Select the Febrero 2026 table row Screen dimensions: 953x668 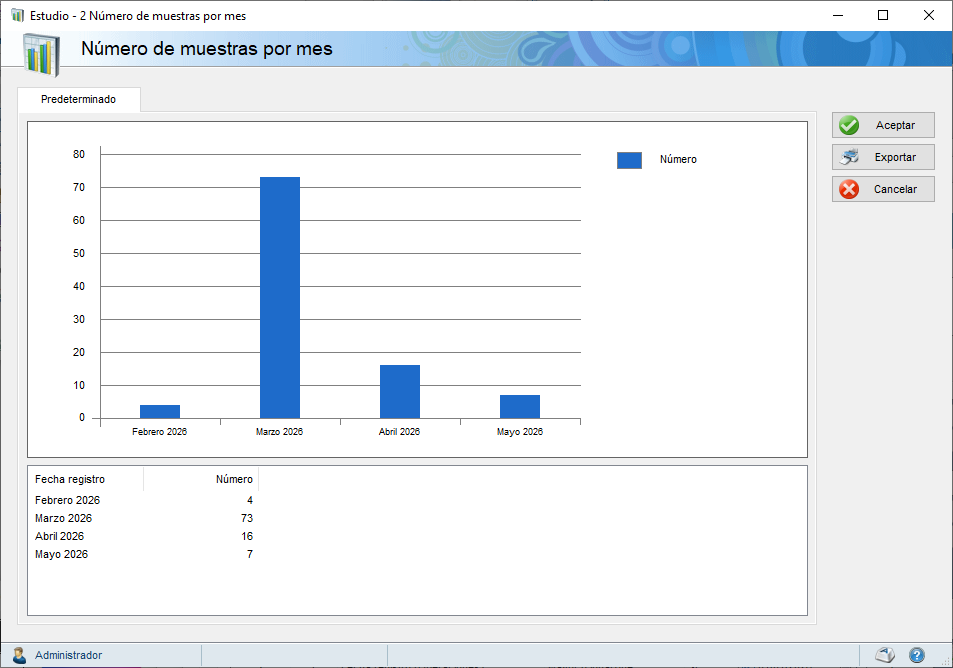[x=144, y=500]
